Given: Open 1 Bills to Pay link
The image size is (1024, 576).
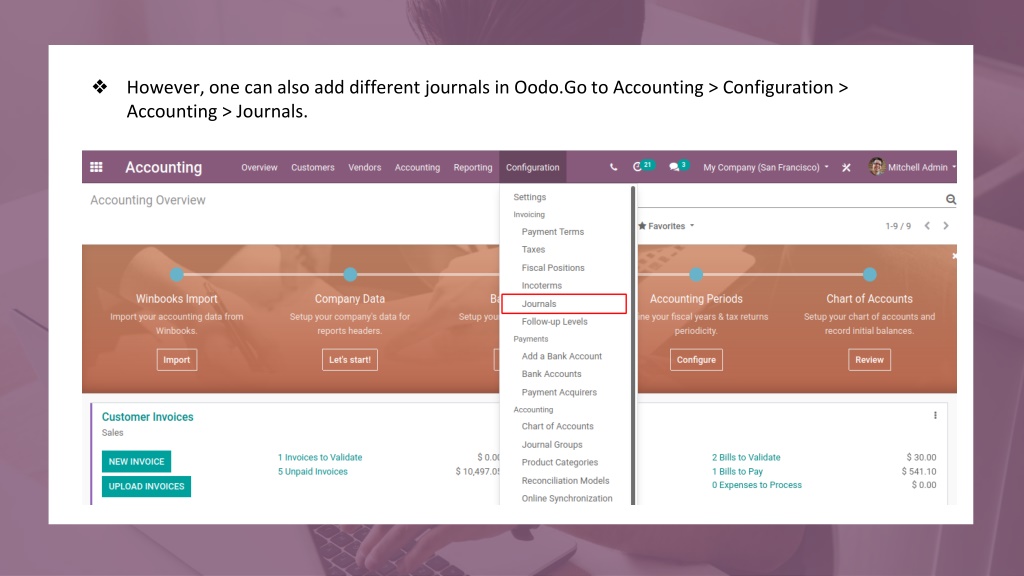Looking at the screenshot, I should [737, 472].
